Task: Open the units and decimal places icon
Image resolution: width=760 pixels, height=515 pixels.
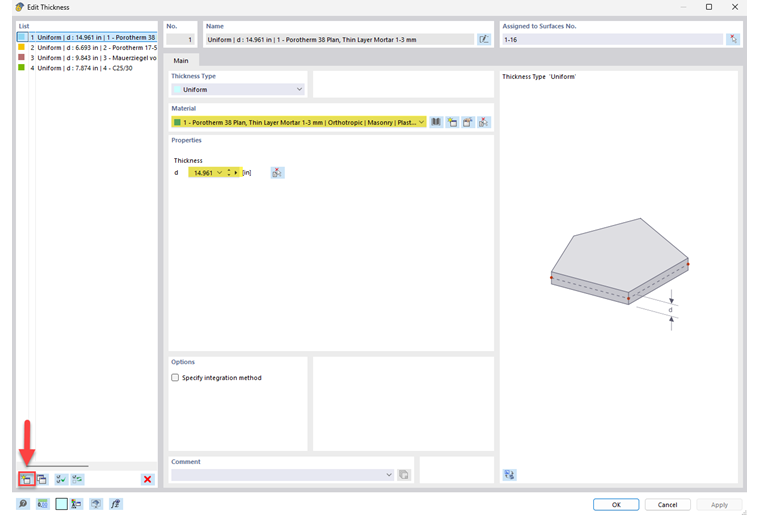Action: (x=43, y=504)
